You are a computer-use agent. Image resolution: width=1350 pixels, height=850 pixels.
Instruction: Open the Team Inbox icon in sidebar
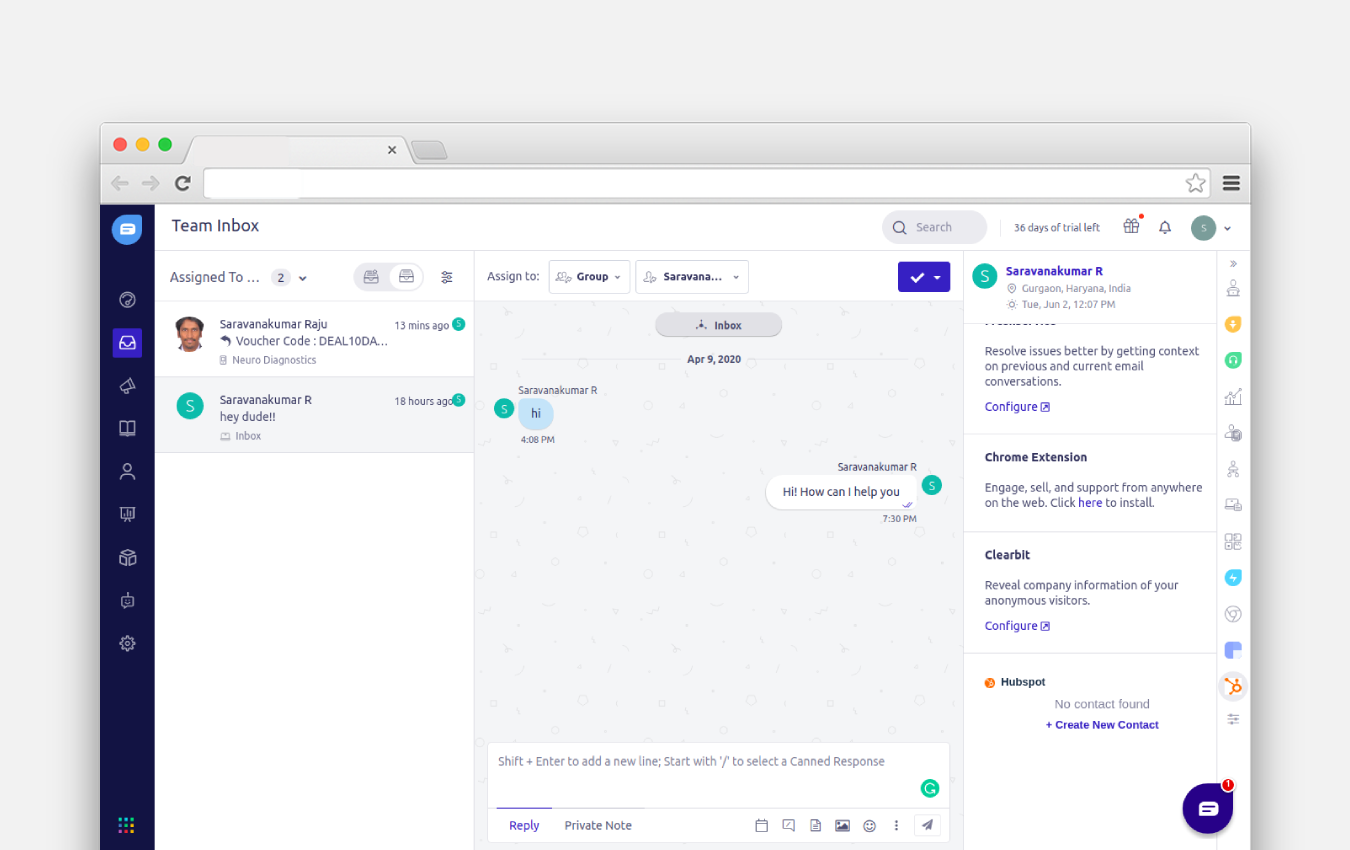point(127,343)
